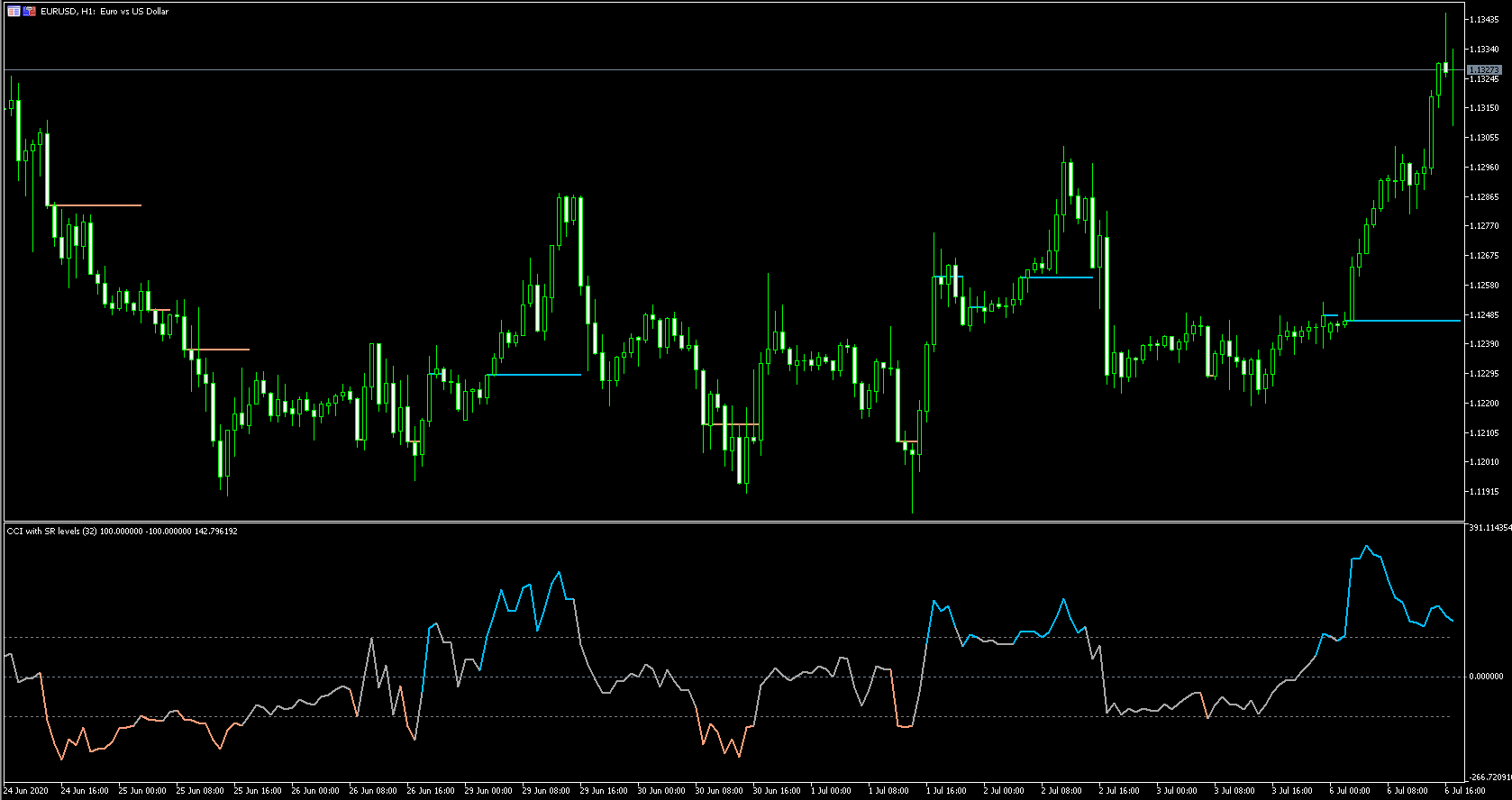Click the CCI scale maximum 391.114354
Viewport: 1512px width, 800px height.
click(1489, 528)
